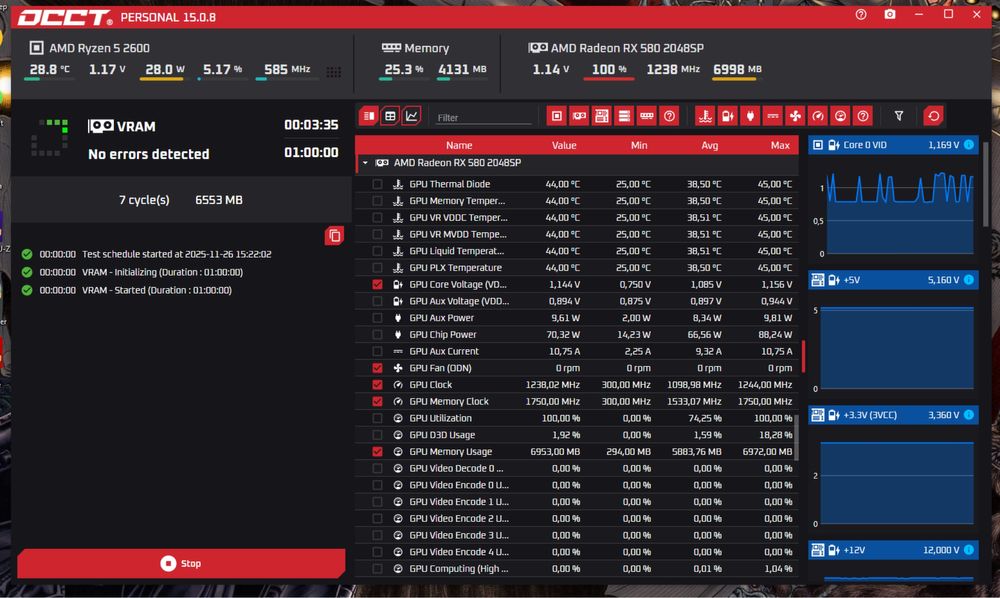Screen dimensions: 1000x598
Task: Select the split panel view icon
Action: point(369,116)
